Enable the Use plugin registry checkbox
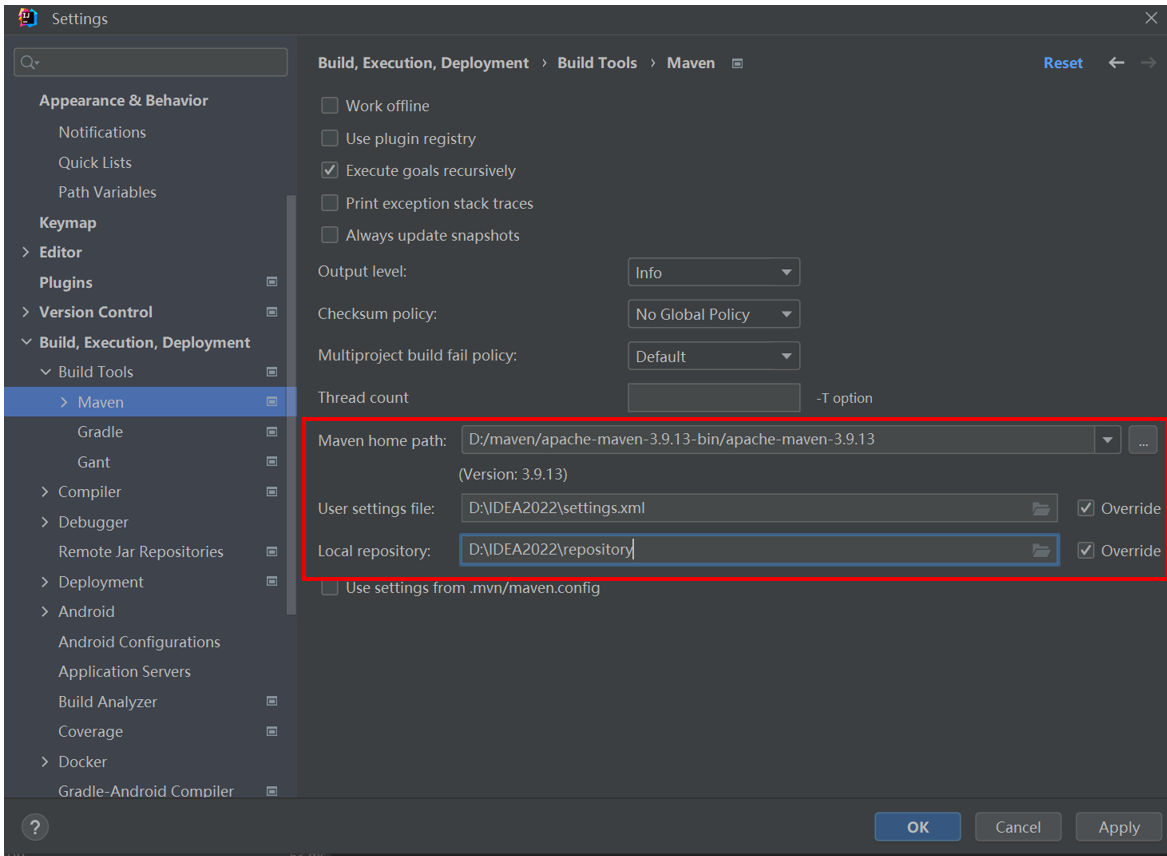This screenshot has height=856, width=1167. 329,138
